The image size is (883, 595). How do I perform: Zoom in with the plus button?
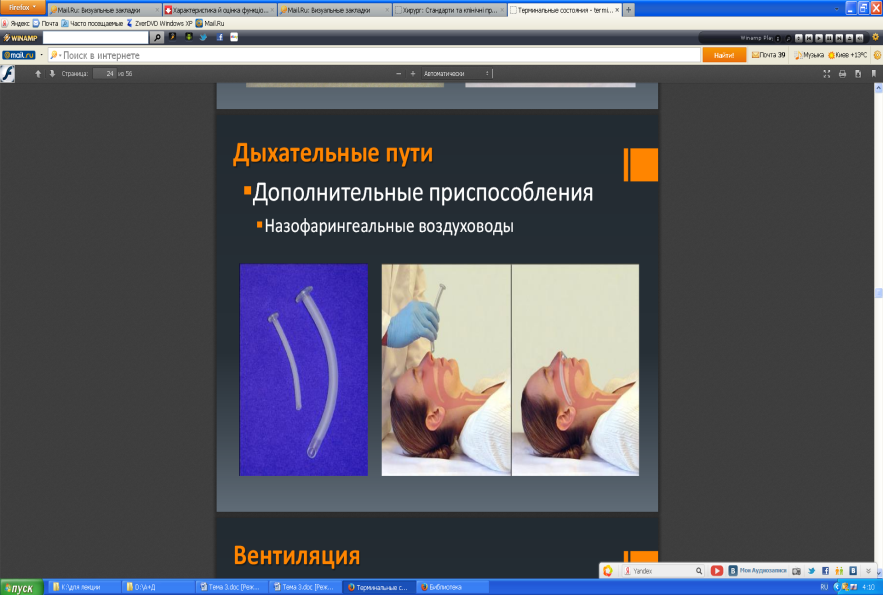413,74
